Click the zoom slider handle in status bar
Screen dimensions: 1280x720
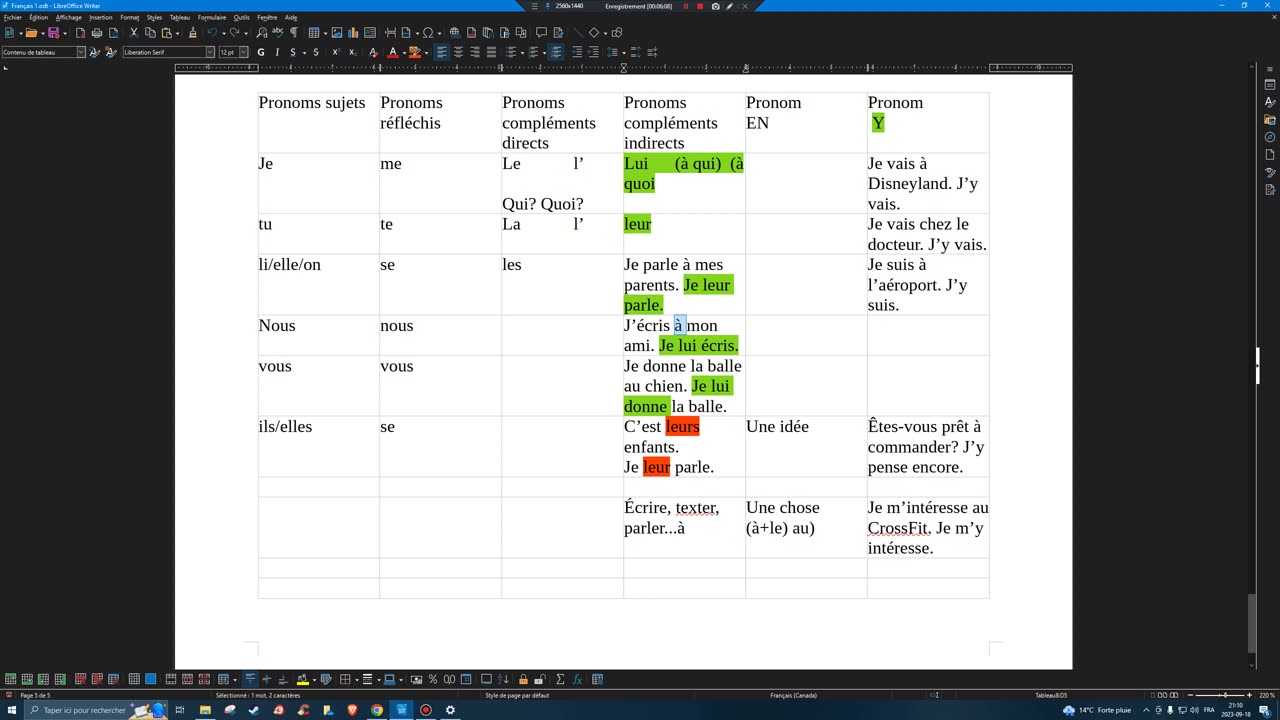[x=1225, y=695]
